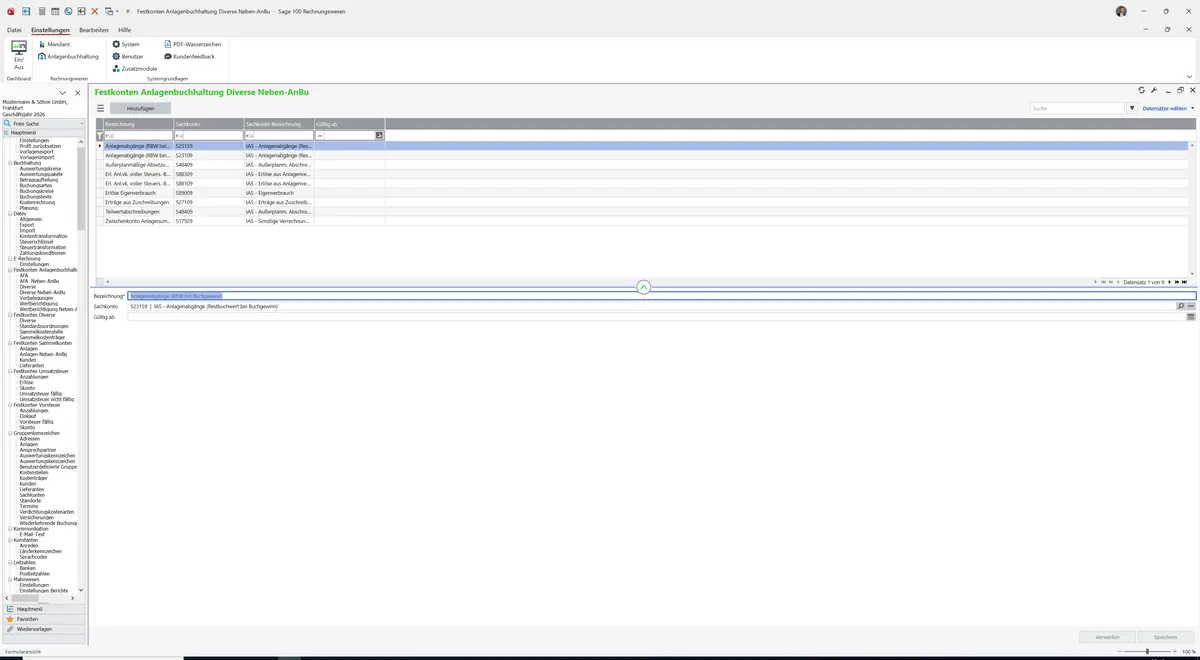1200x660 pixels.
Task: Click the refresh icon of the form
Action: click(1142, 91)
